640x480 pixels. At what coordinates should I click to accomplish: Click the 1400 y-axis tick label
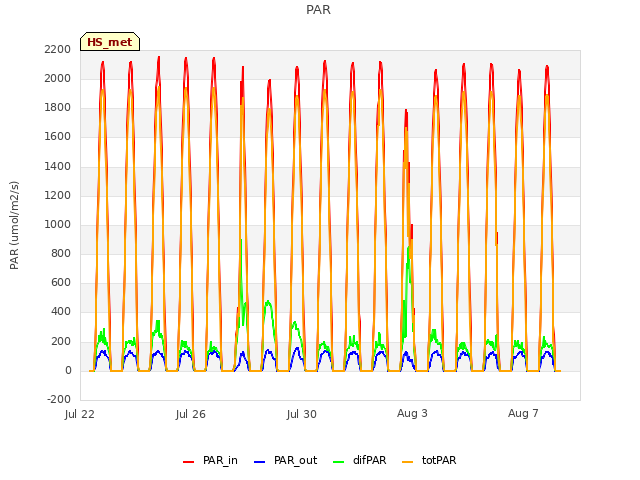pos(58,166)
